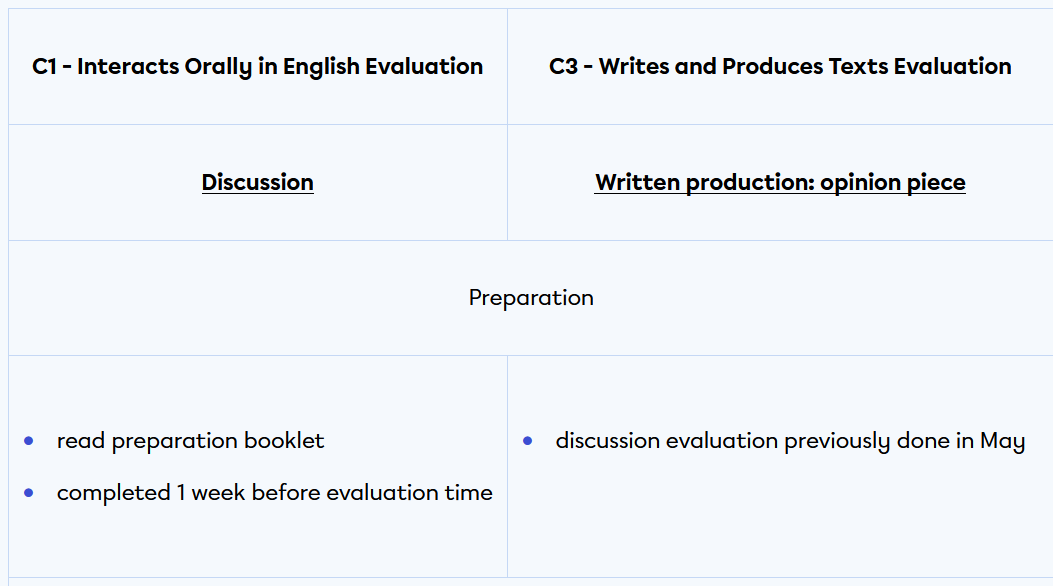Click the underlined "Discussion" link
Screen dimensions: 1053x586
click(x=257, y=182)
